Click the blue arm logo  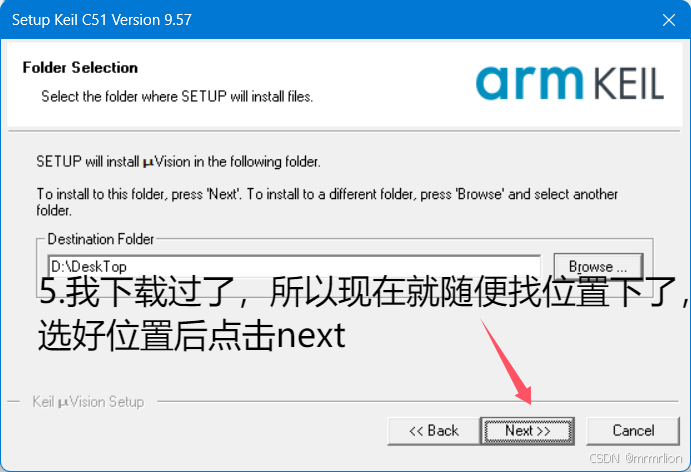coord(529,82)
